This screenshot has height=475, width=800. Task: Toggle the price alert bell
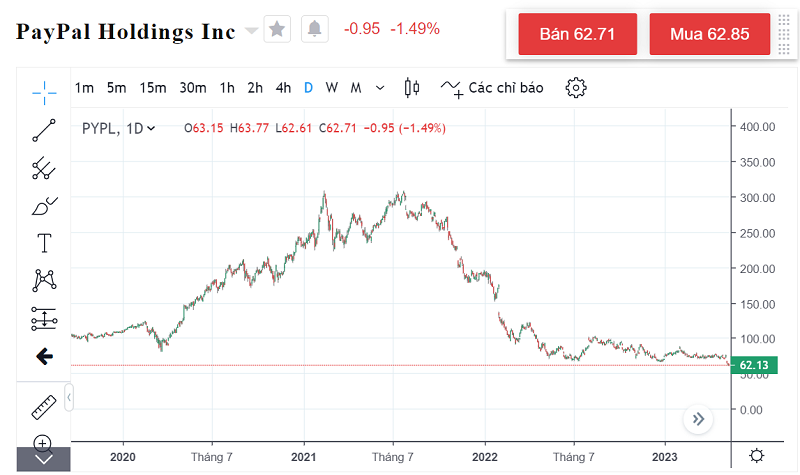314,29
